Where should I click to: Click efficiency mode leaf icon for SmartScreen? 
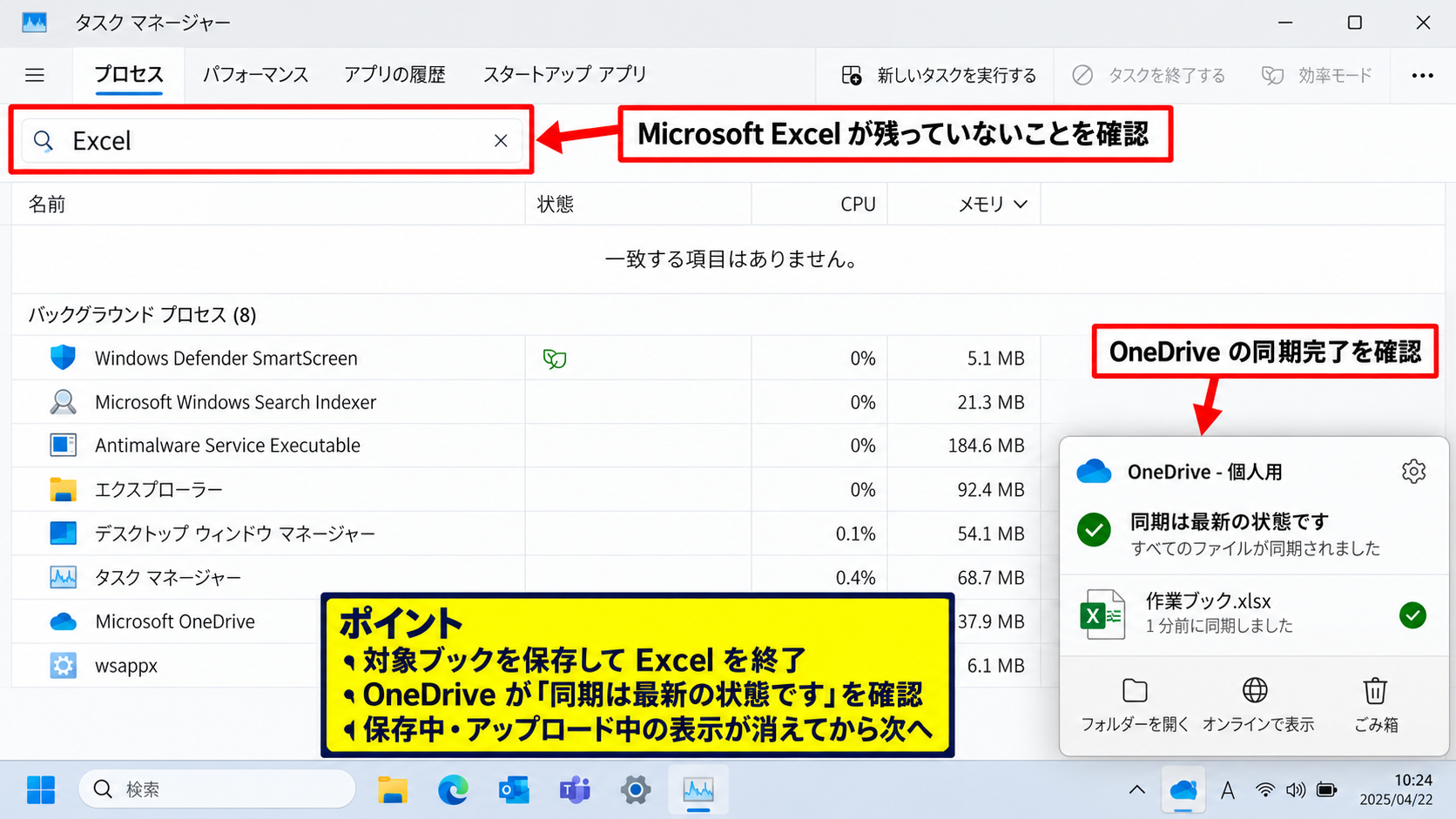pos(555,359)
